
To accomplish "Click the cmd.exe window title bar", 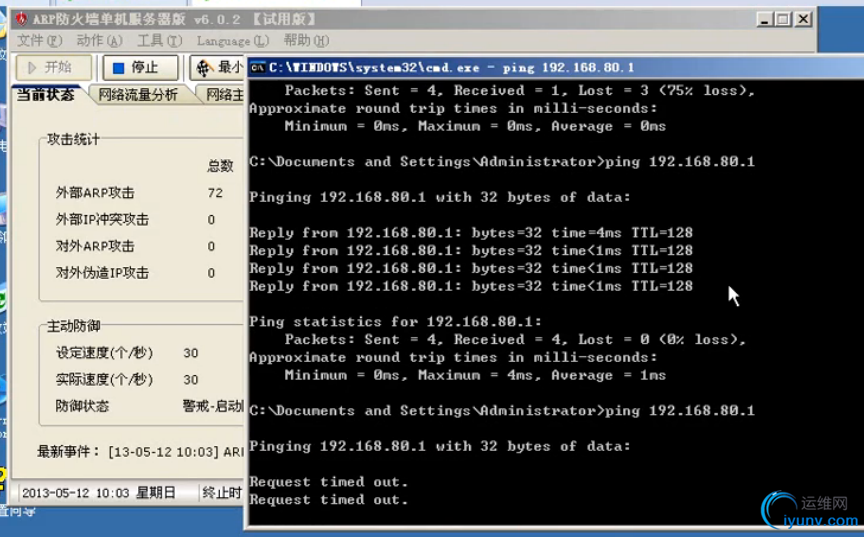I will pos(555,68).
